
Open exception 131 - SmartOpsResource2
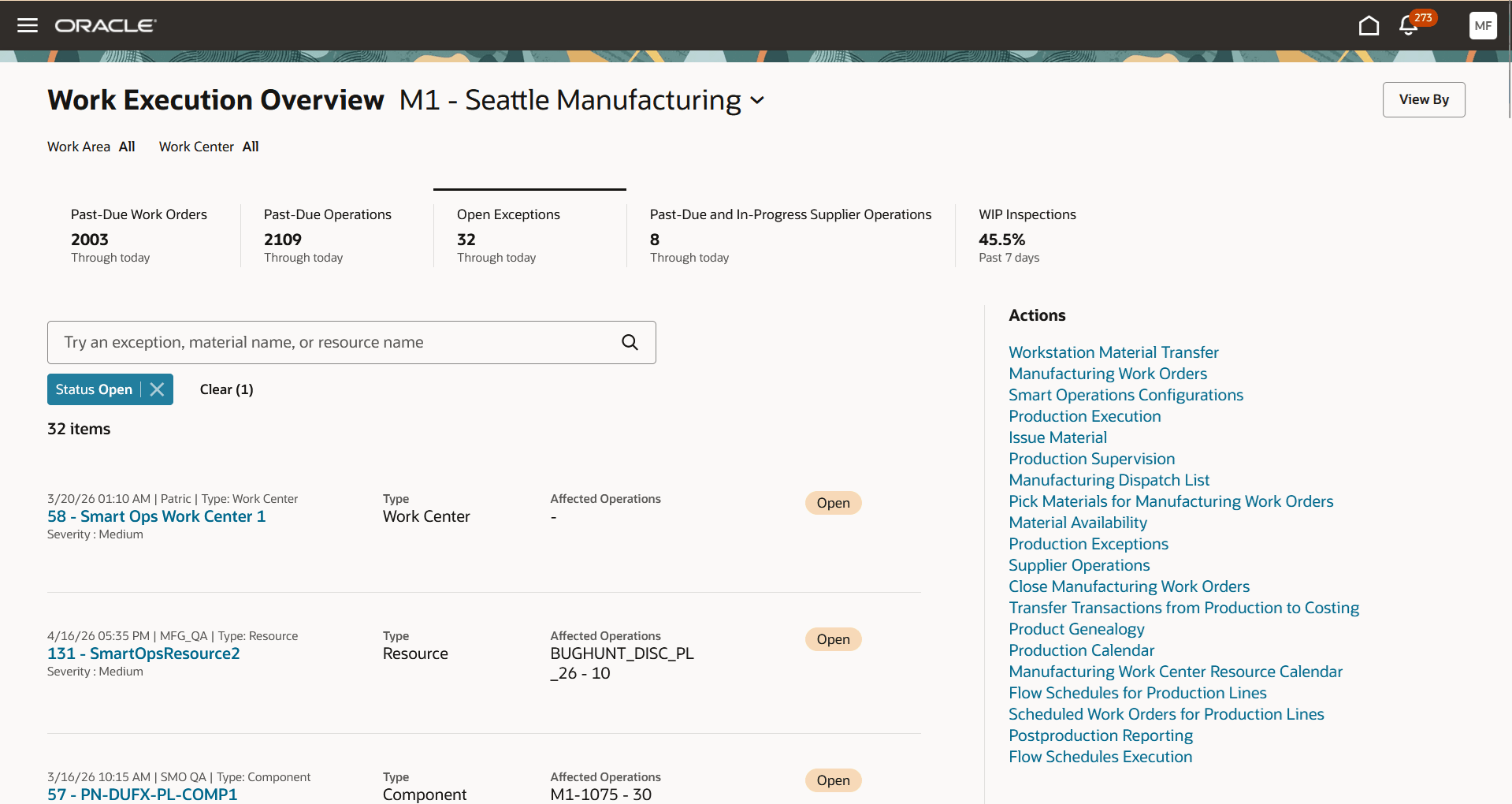click(143, 653)
